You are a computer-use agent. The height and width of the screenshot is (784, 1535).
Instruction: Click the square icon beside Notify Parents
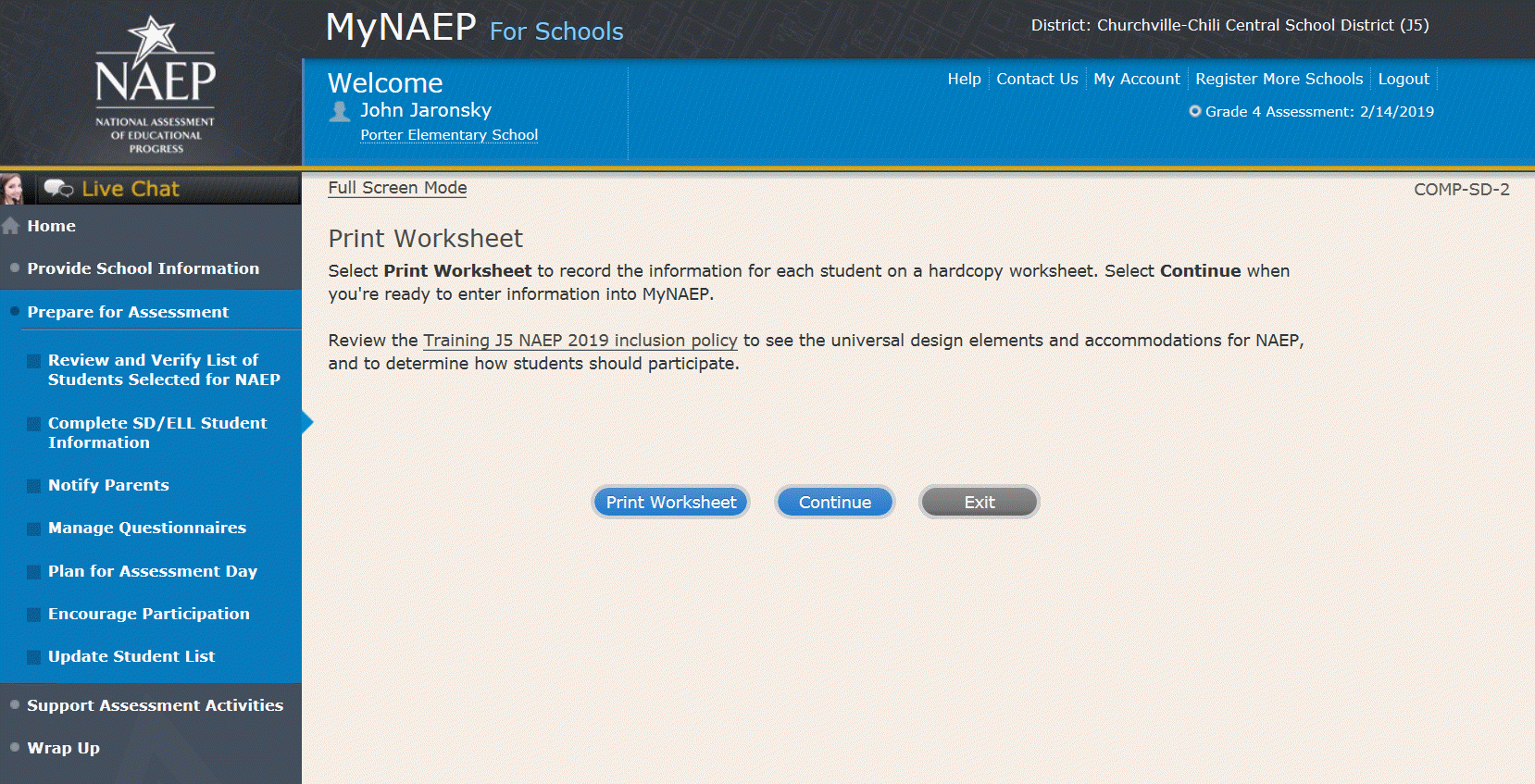[x=33, y=486]
